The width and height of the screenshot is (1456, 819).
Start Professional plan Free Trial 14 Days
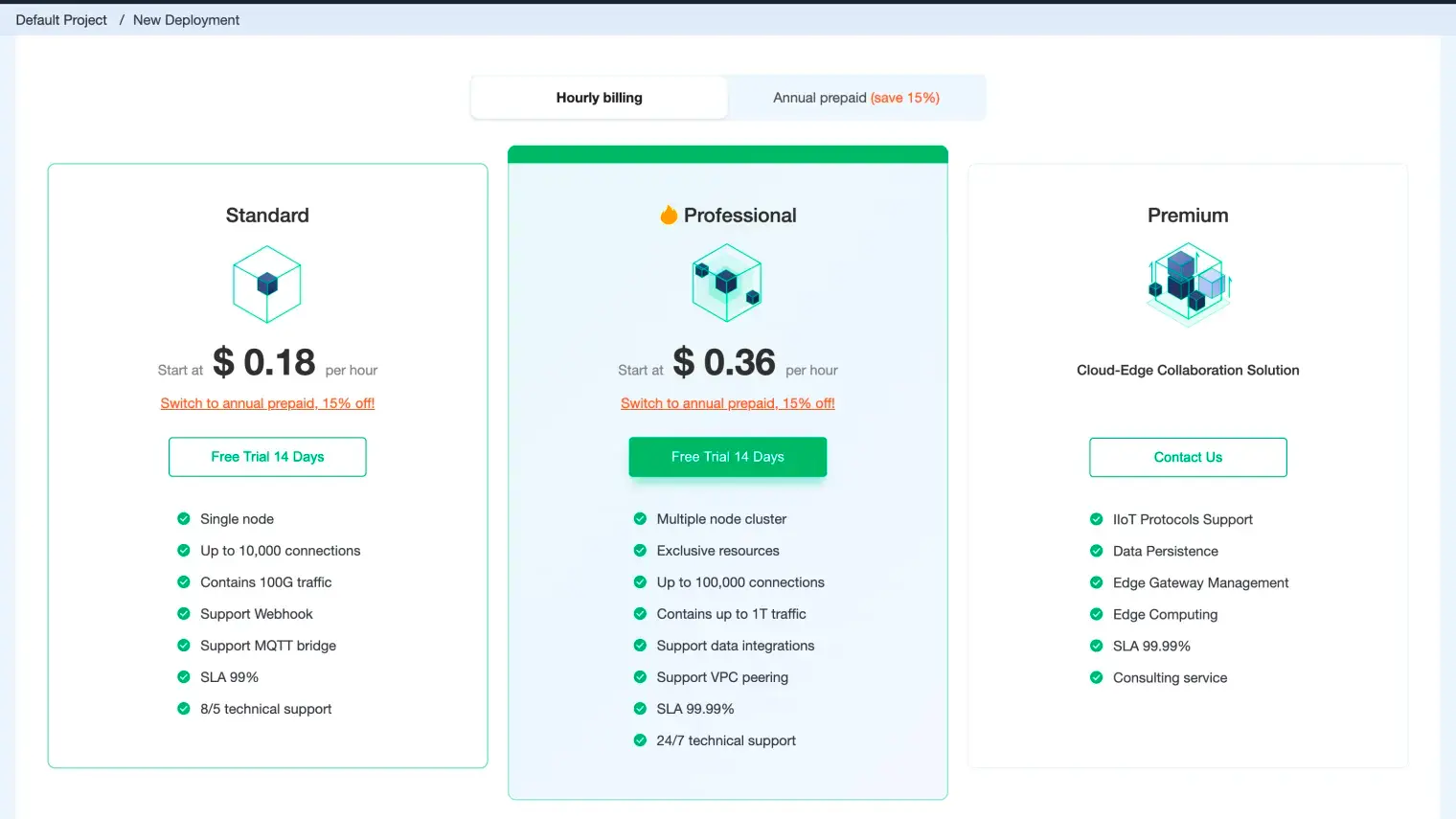coord(727,457)
